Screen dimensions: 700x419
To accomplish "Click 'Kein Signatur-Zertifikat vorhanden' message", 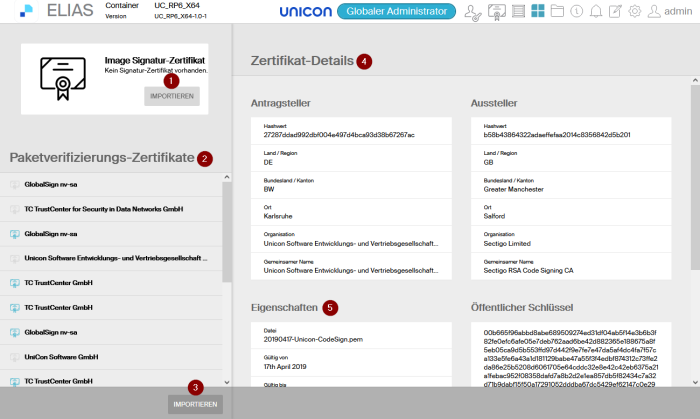I will [x=156, y=71].
